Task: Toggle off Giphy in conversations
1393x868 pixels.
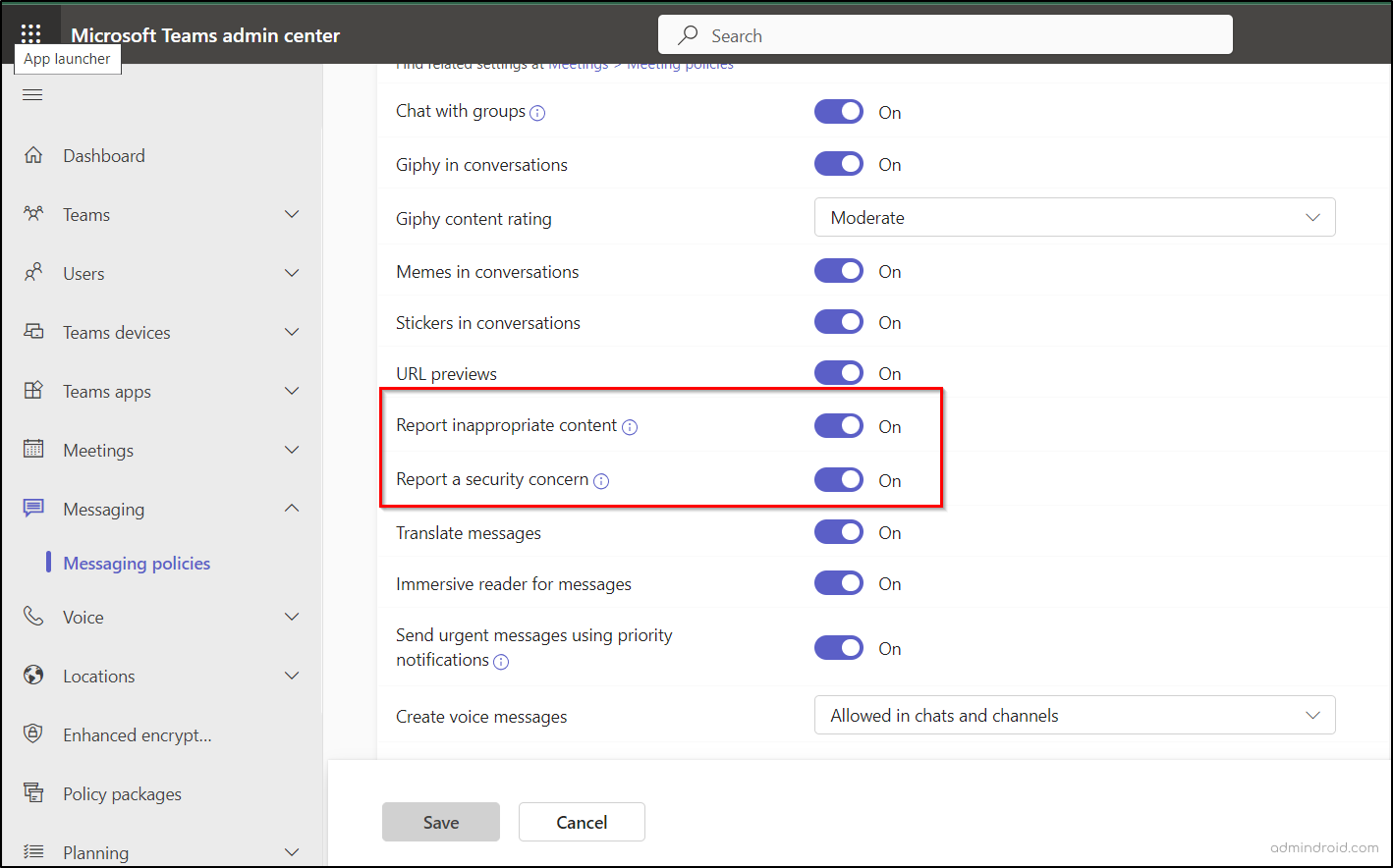Action: coord(838,163)
